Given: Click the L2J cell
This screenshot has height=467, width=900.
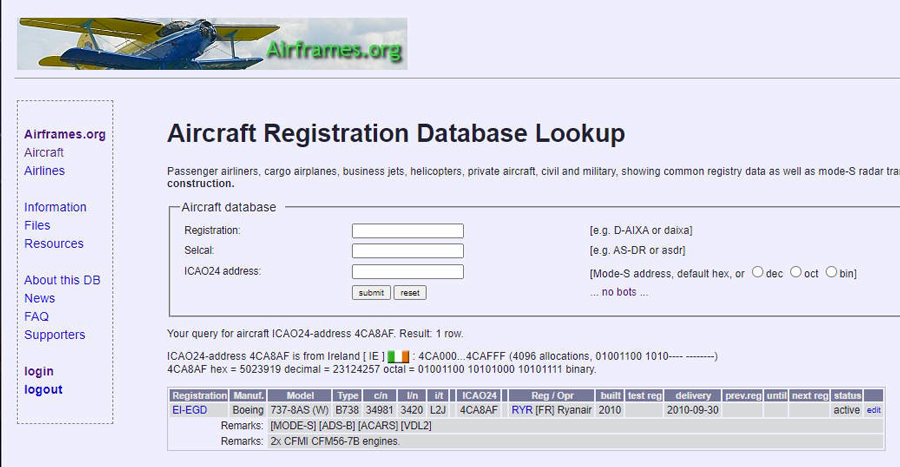Looking at the screenshot, I should click(x=438, y=410).
